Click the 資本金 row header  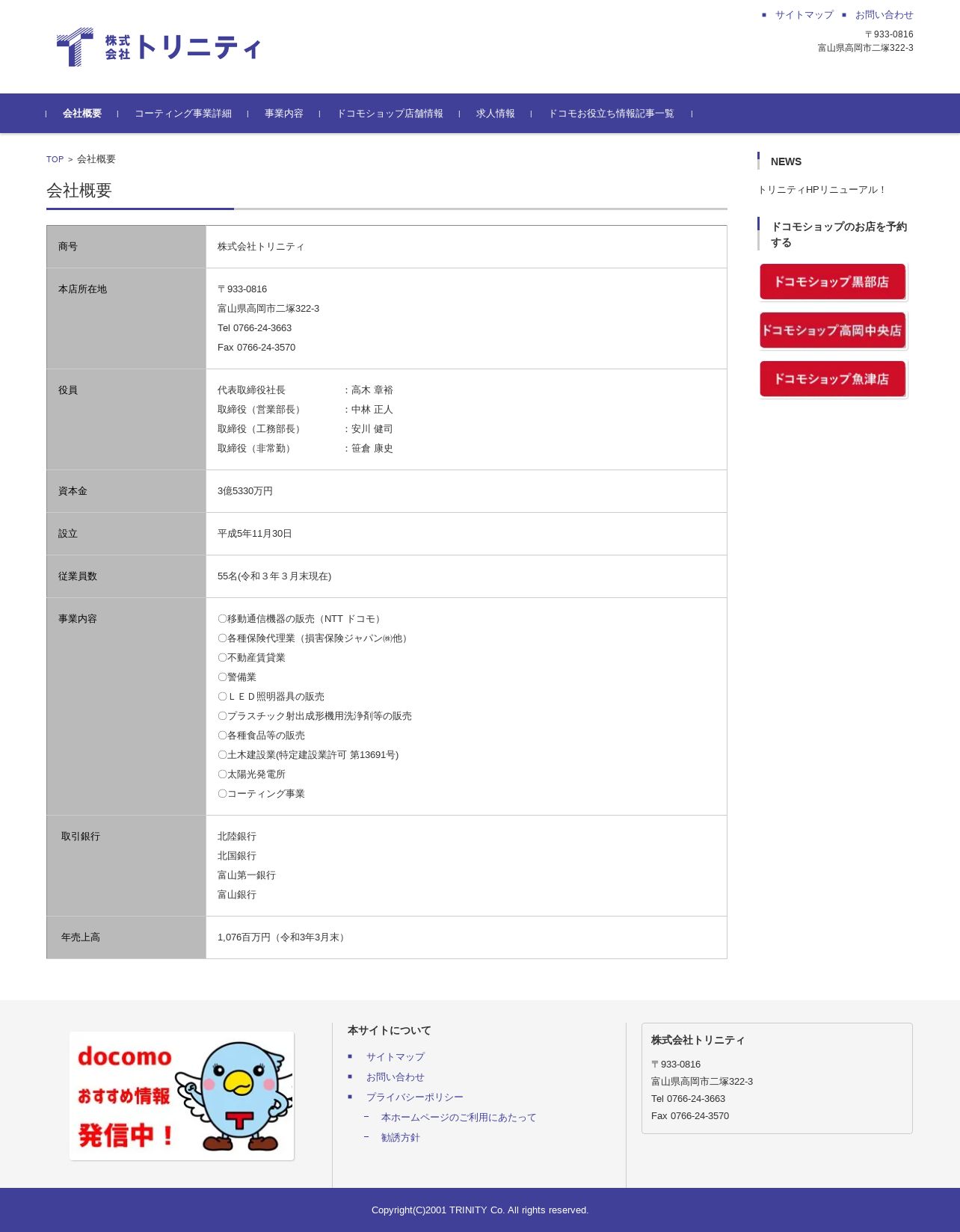point(126,491)
